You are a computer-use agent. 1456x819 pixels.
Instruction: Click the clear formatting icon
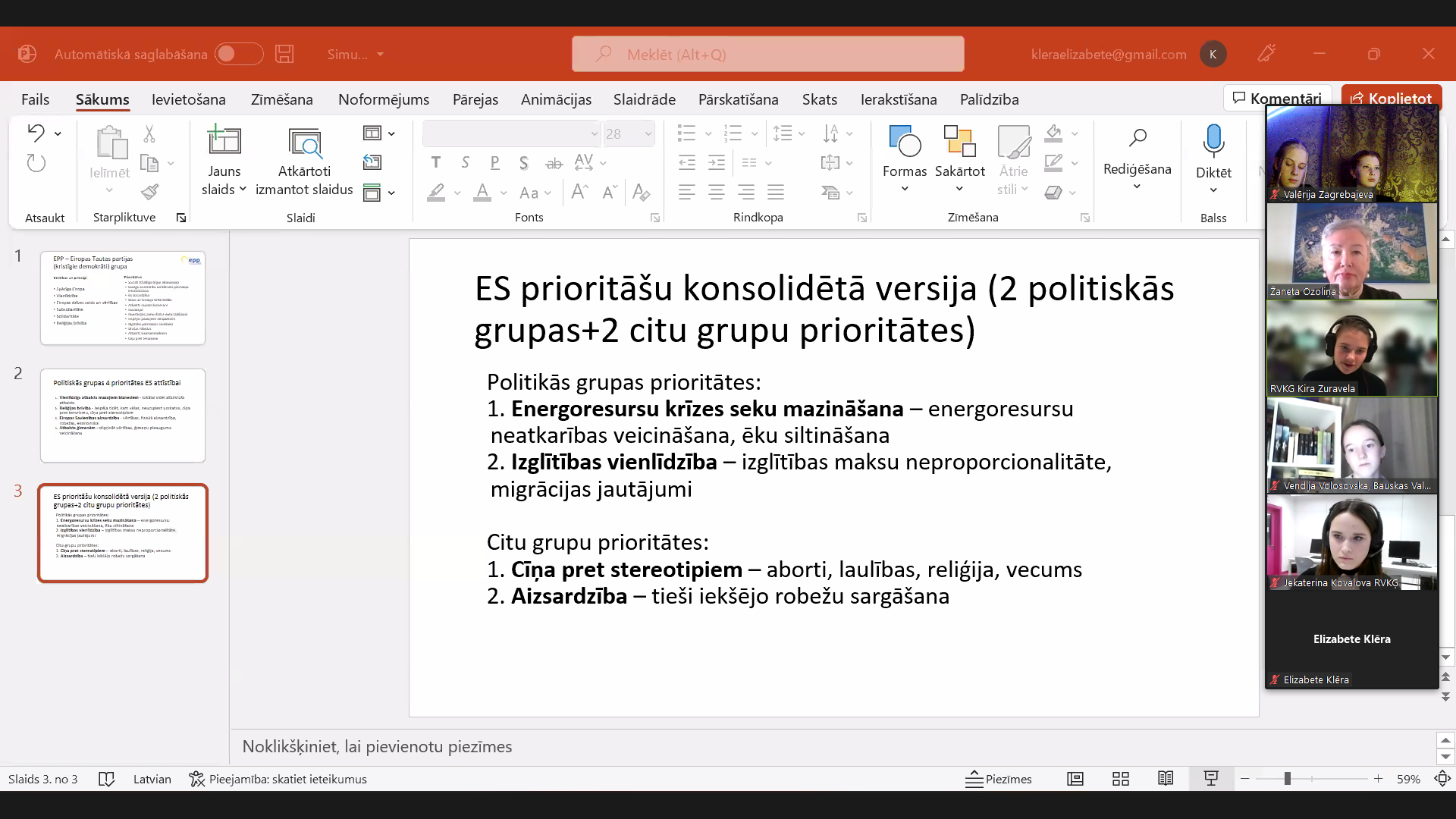pyautogui.click(x=641, y=193)
